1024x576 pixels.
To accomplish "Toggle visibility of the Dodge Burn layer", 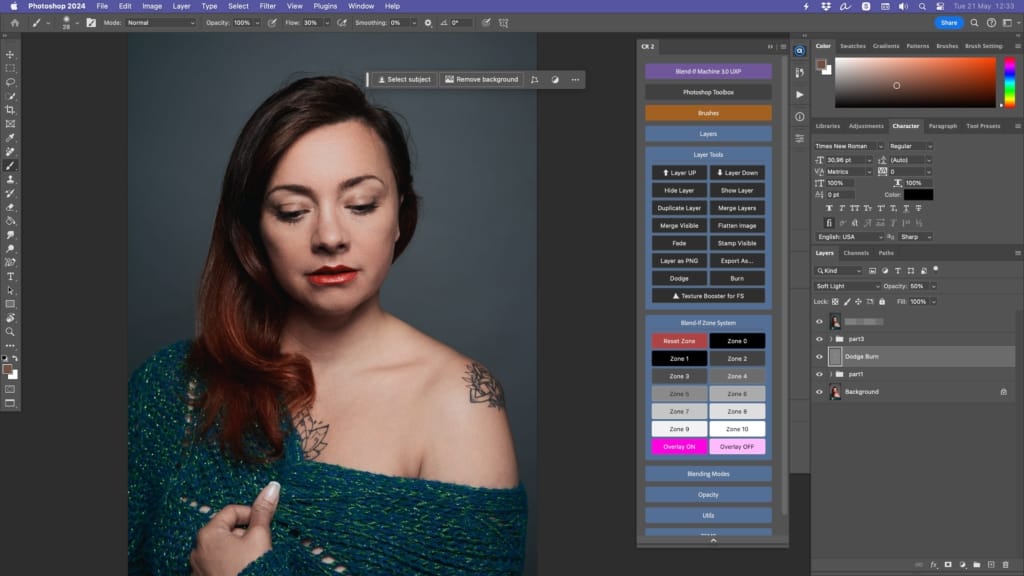I will pyautogui.click(x=820, y=356).
